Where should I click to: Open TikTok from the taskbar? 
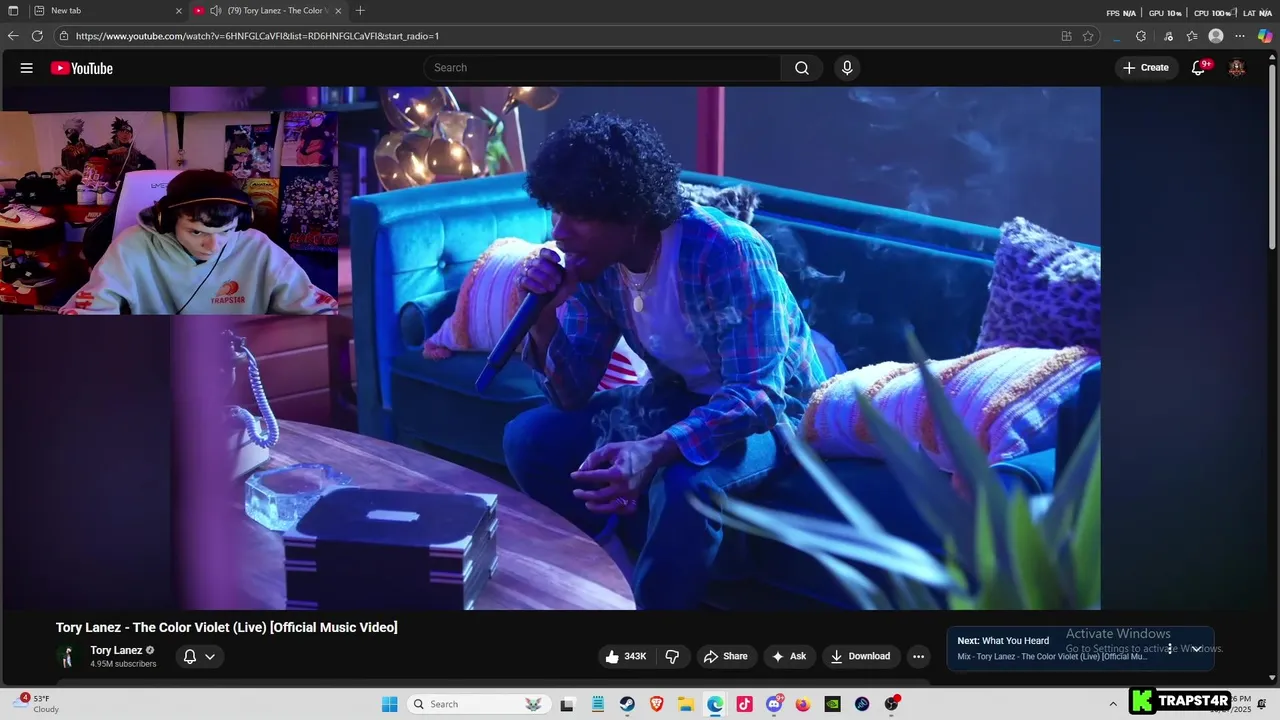pyautogui.click(x=744, y=704)
